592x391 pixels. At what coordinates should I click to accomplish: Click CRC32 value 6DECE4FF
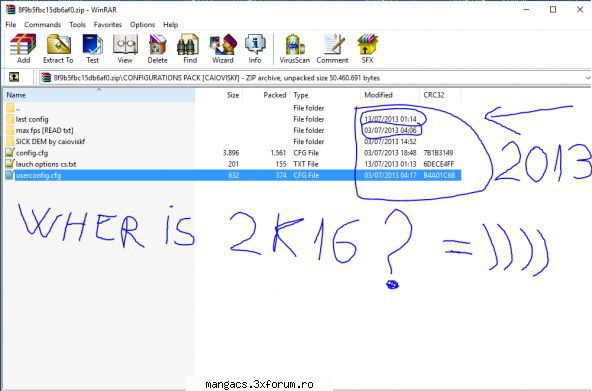(439, 164)
